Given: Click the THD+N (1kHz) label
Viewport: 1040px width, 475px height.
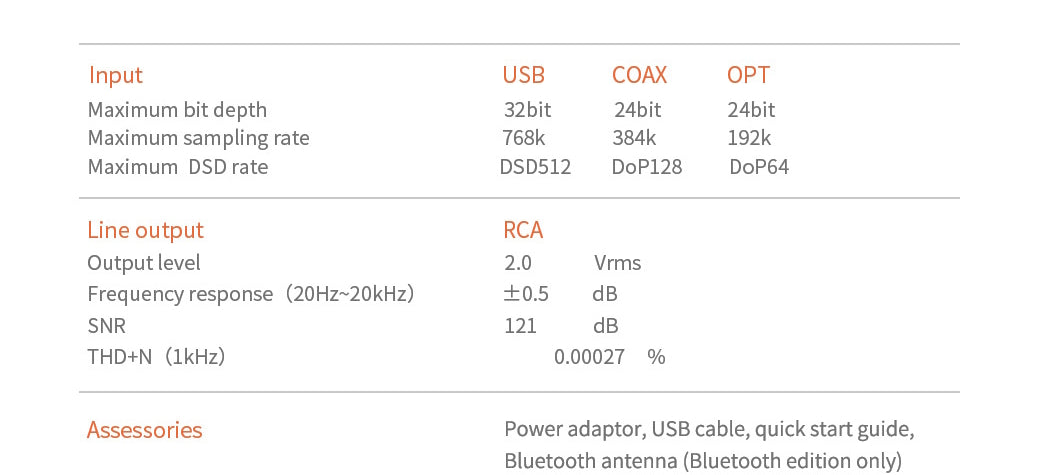Looking at the screenshot, I should point(156,356).
